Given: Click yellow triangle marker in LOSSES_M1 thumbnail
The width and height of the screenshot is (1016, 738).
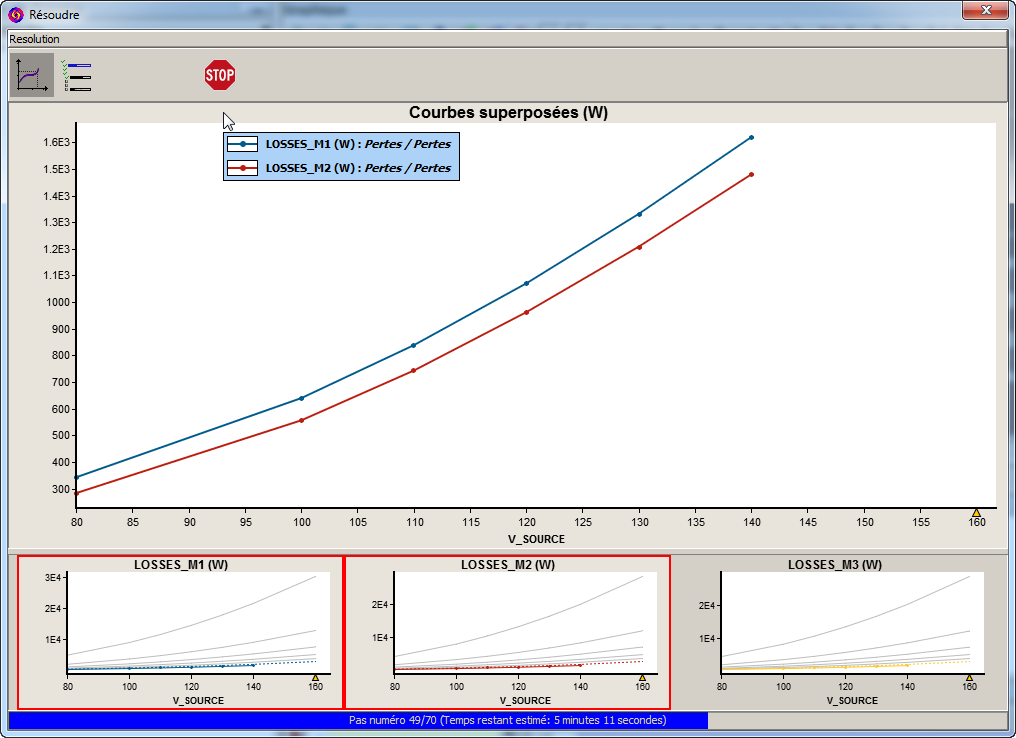Looking at the screenshot, I should tap(315, 677).
